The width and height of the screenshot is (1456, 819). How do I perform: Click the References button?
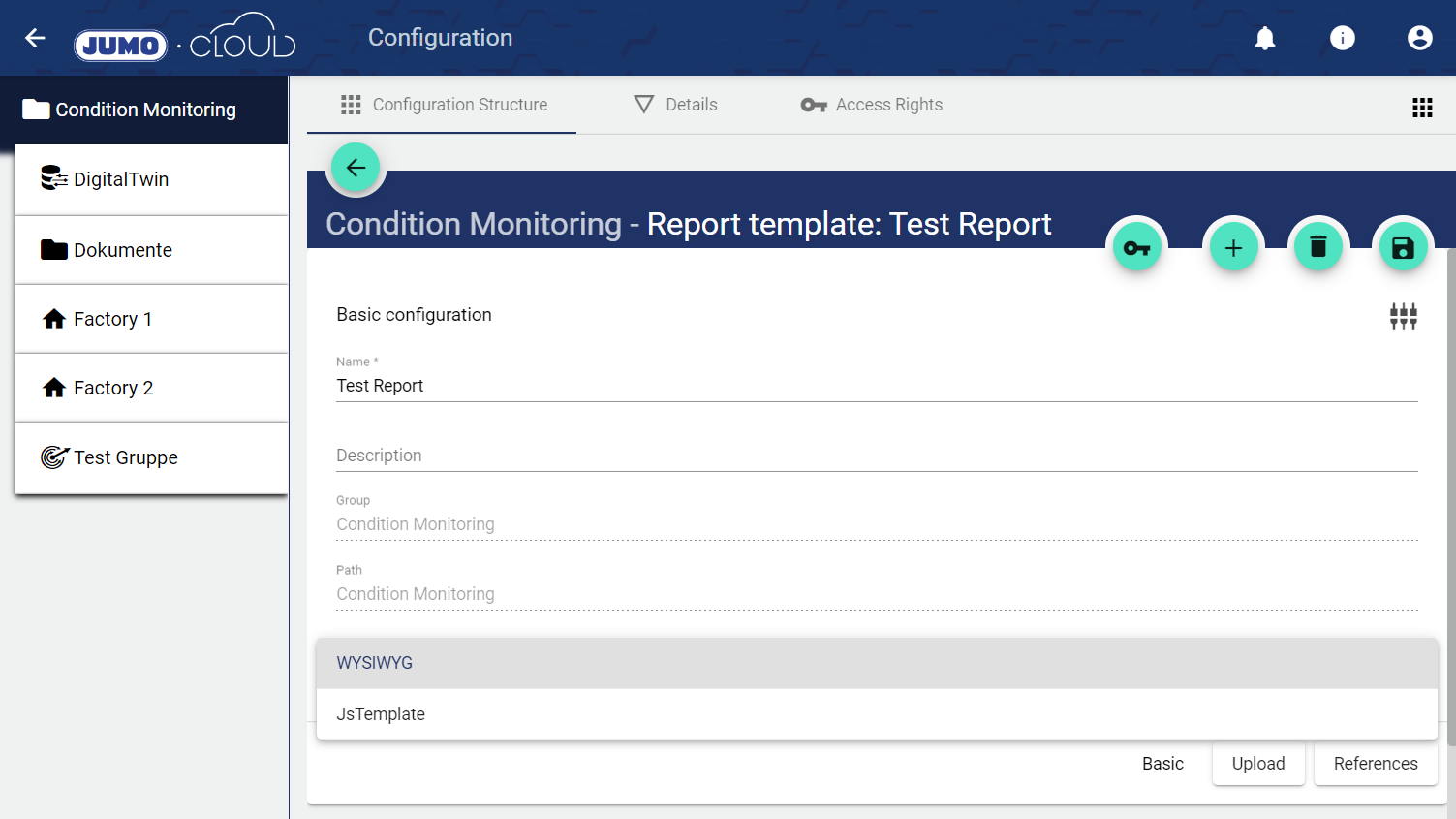click(x=1375, y=764)
